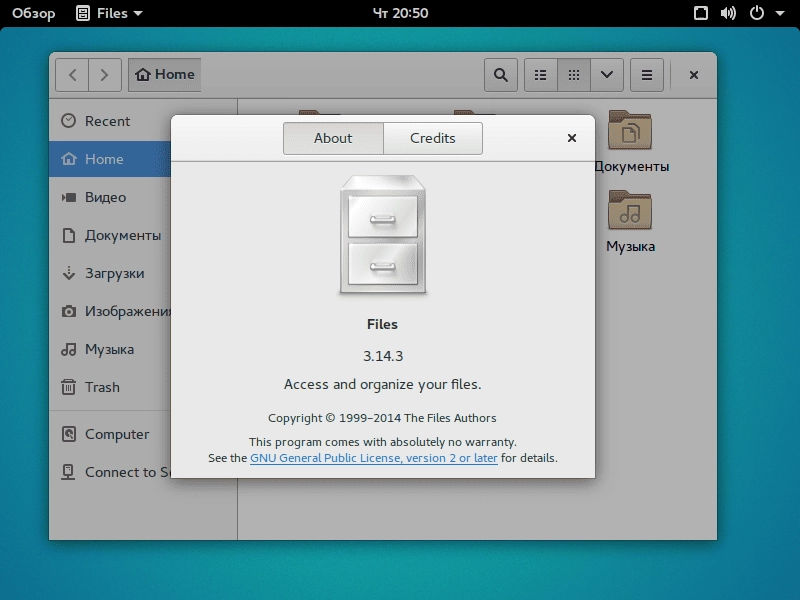Open the Обзор activities overview
This screenshot has width=800, height=600.
(34, 13)
